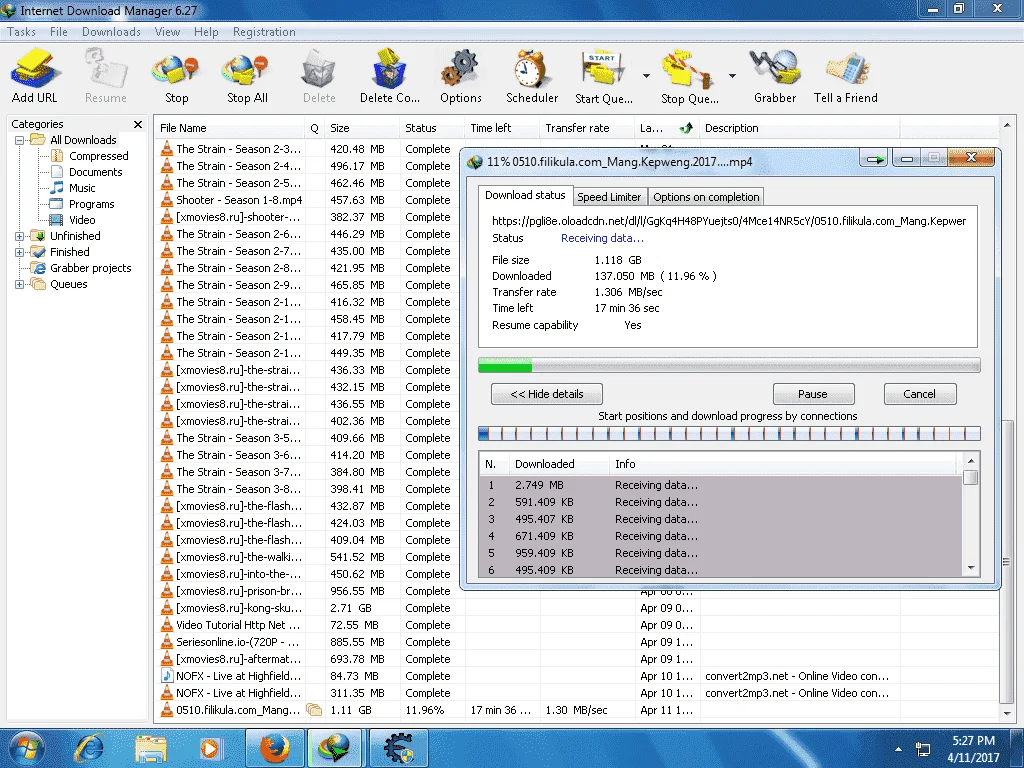Select the Documents category
This screenshot has width=1024, height=768.
[95, 172]
